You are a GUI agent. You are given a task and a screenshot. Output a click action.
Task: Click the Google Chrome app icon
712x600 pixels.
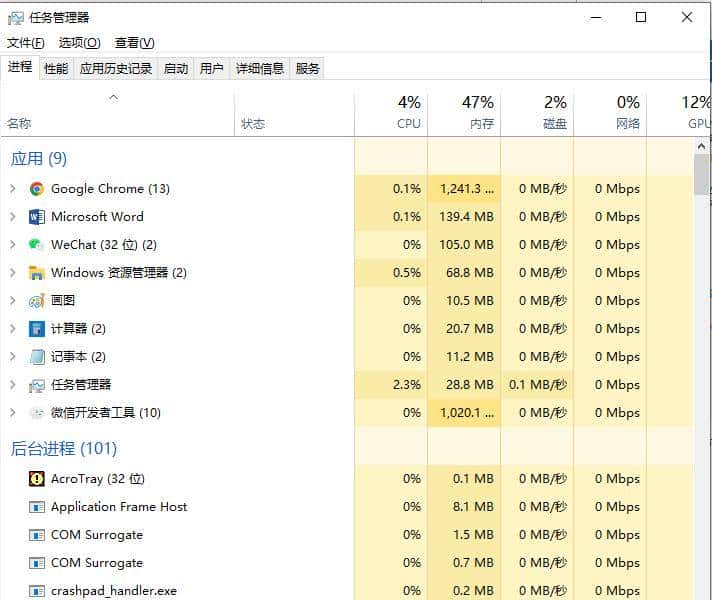(x=37, y=189)
